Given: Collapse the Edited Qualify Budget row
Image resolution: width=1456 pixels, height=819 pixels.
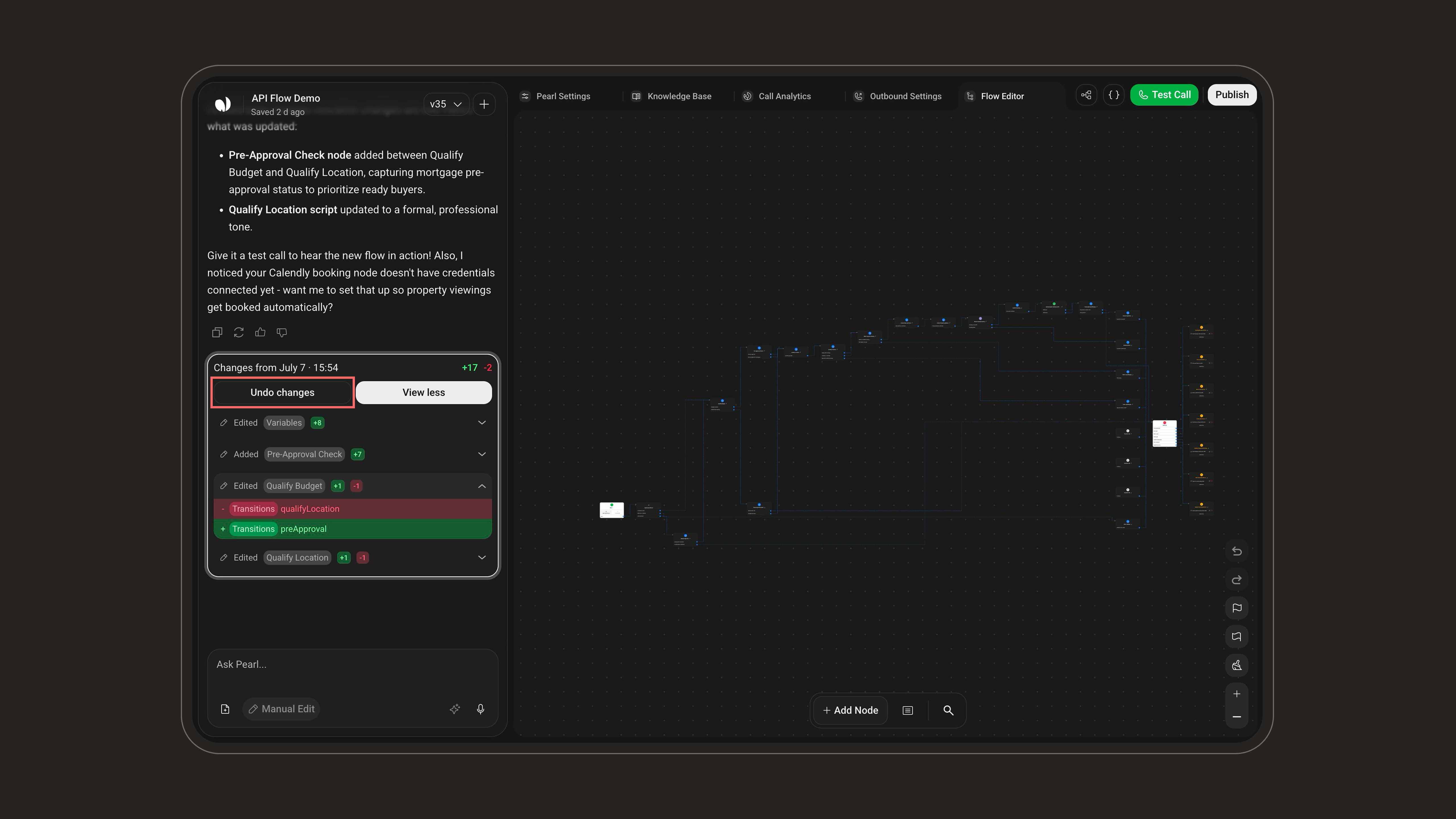Looking at the screenshot, I should [353, 486].
